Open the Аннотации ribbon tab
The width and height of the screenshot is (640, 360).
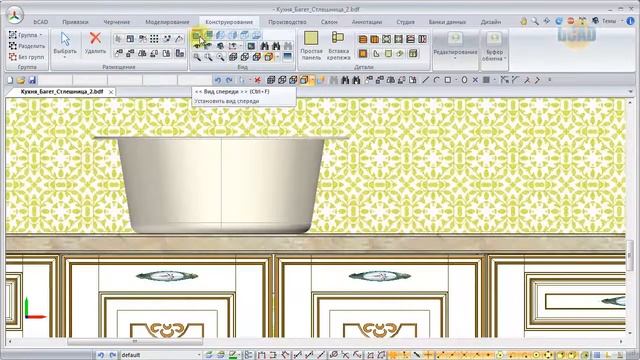pyautogui.click(x=367, y=22)
